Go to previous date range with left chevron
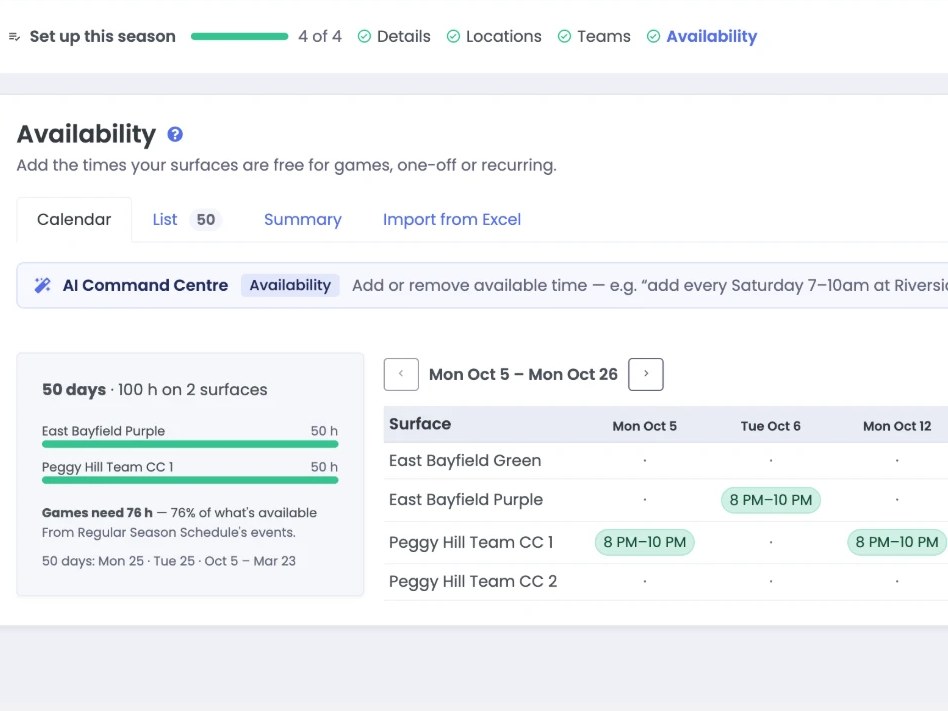The width and height of the screenshot is (948, 711). 401,374
